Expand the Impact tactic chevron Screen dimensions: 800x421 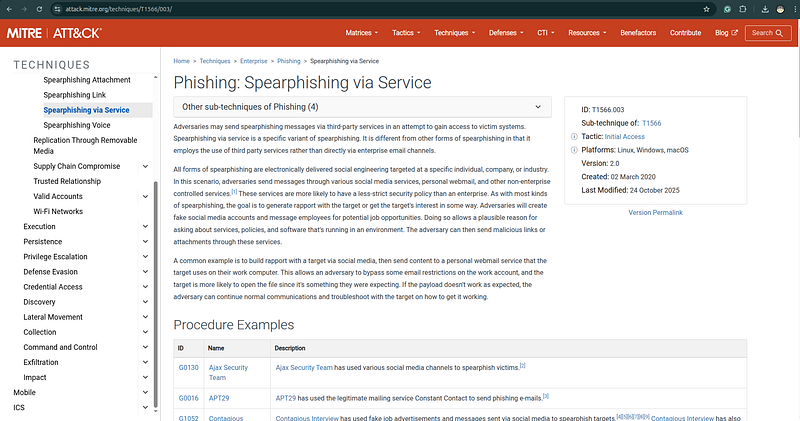(145, 377)
